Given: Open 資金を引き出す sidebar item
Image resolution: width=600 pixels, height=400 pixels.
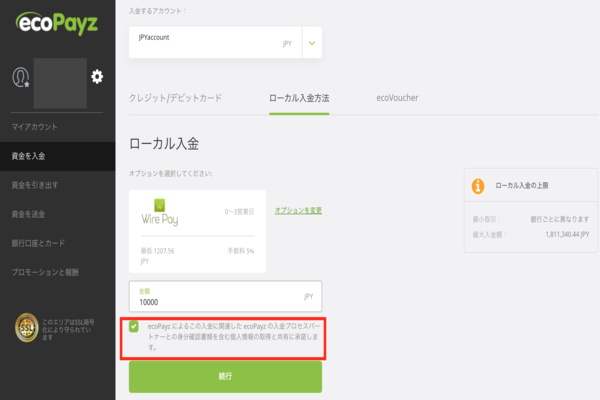Looking at the screenshot, I should [35, 185].
